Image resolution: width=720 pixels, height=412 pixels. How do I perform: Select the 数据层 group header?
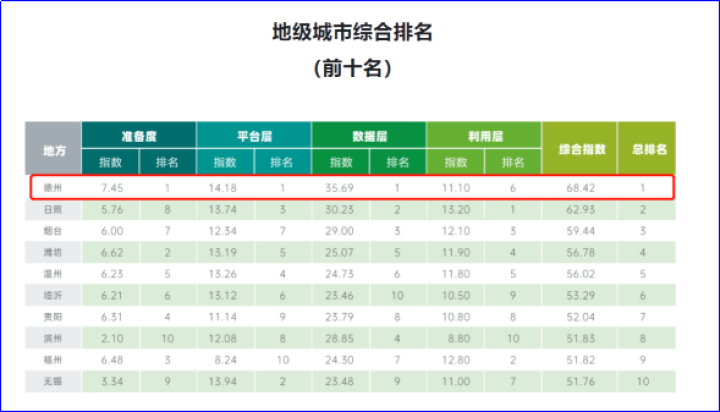click(x=369, y=135)
